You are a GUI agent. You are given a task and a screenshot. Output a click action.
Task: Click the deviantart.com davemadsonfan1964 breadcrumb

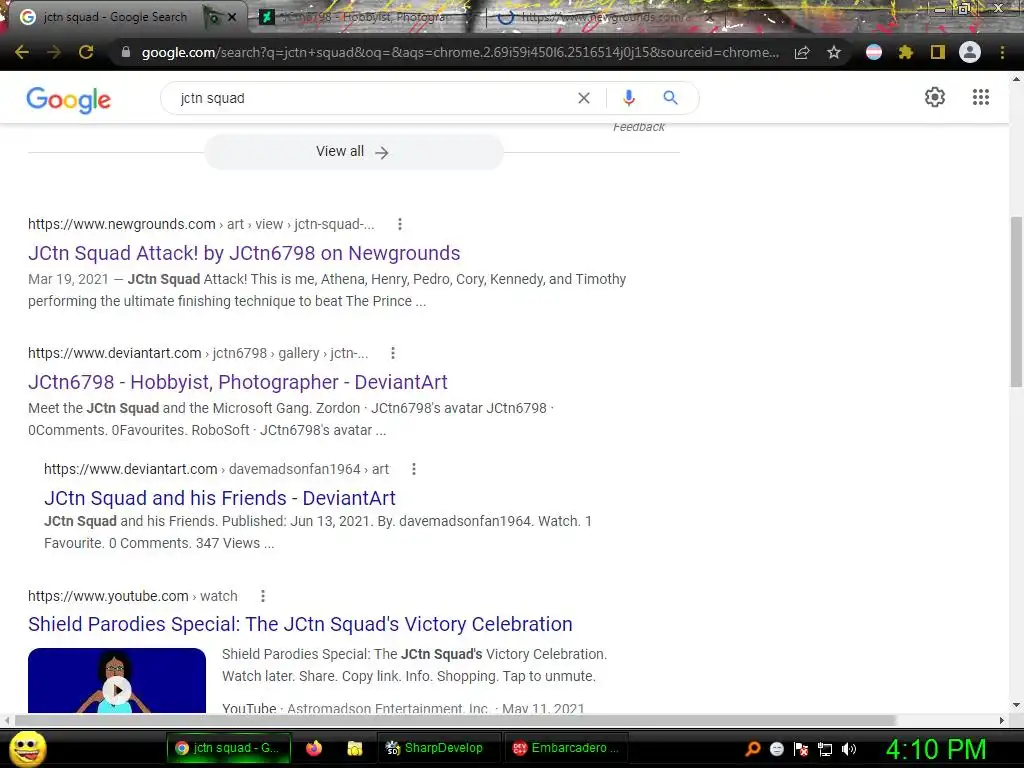click(216, 469)
